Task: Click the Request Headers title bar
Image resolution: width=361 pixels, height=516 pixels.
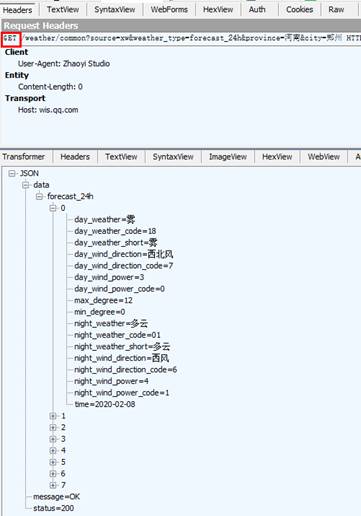Action: click(180, 26)
